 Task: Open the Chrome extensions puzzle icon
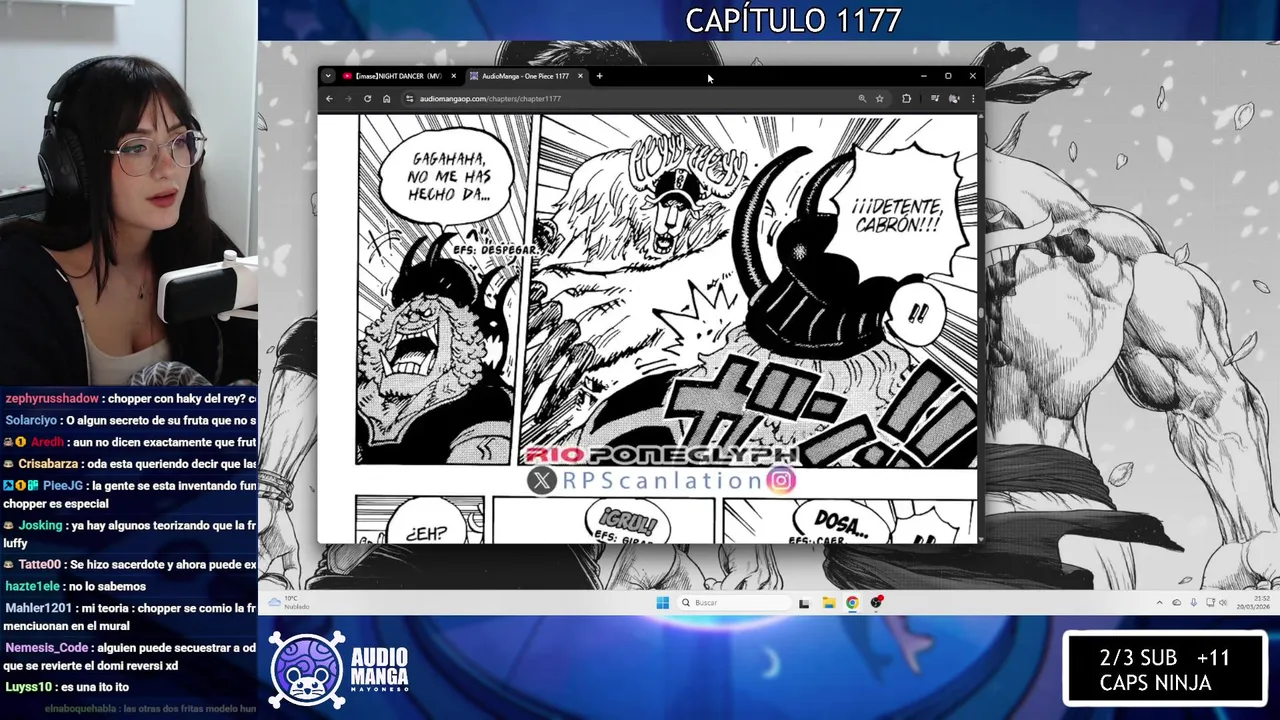906,99
